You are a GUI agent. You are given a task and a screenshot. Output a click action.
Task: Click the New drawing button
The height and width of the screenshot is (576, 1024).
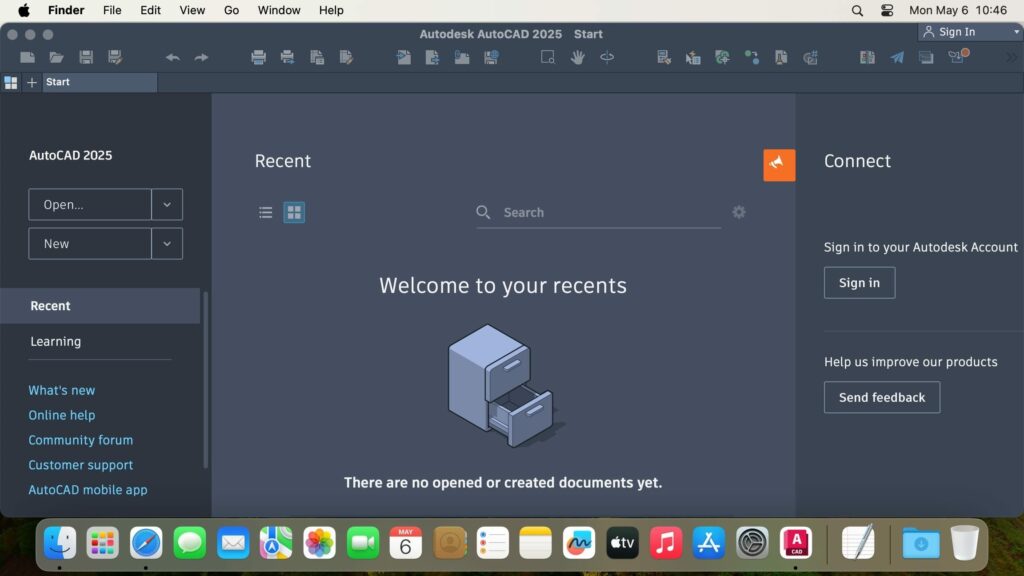coord(90,244)
